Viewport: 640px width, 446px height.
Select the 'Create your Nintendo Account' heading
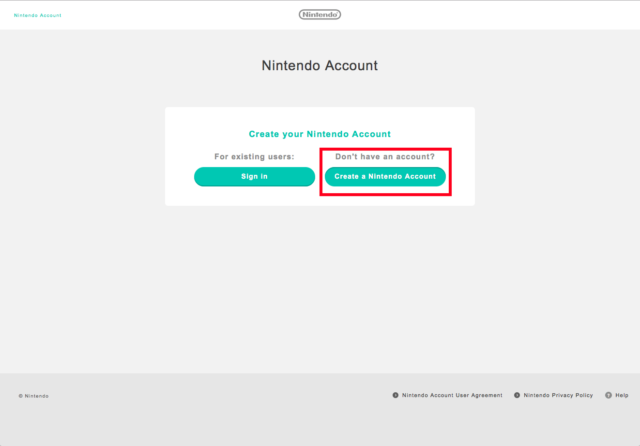pos(320,134)
